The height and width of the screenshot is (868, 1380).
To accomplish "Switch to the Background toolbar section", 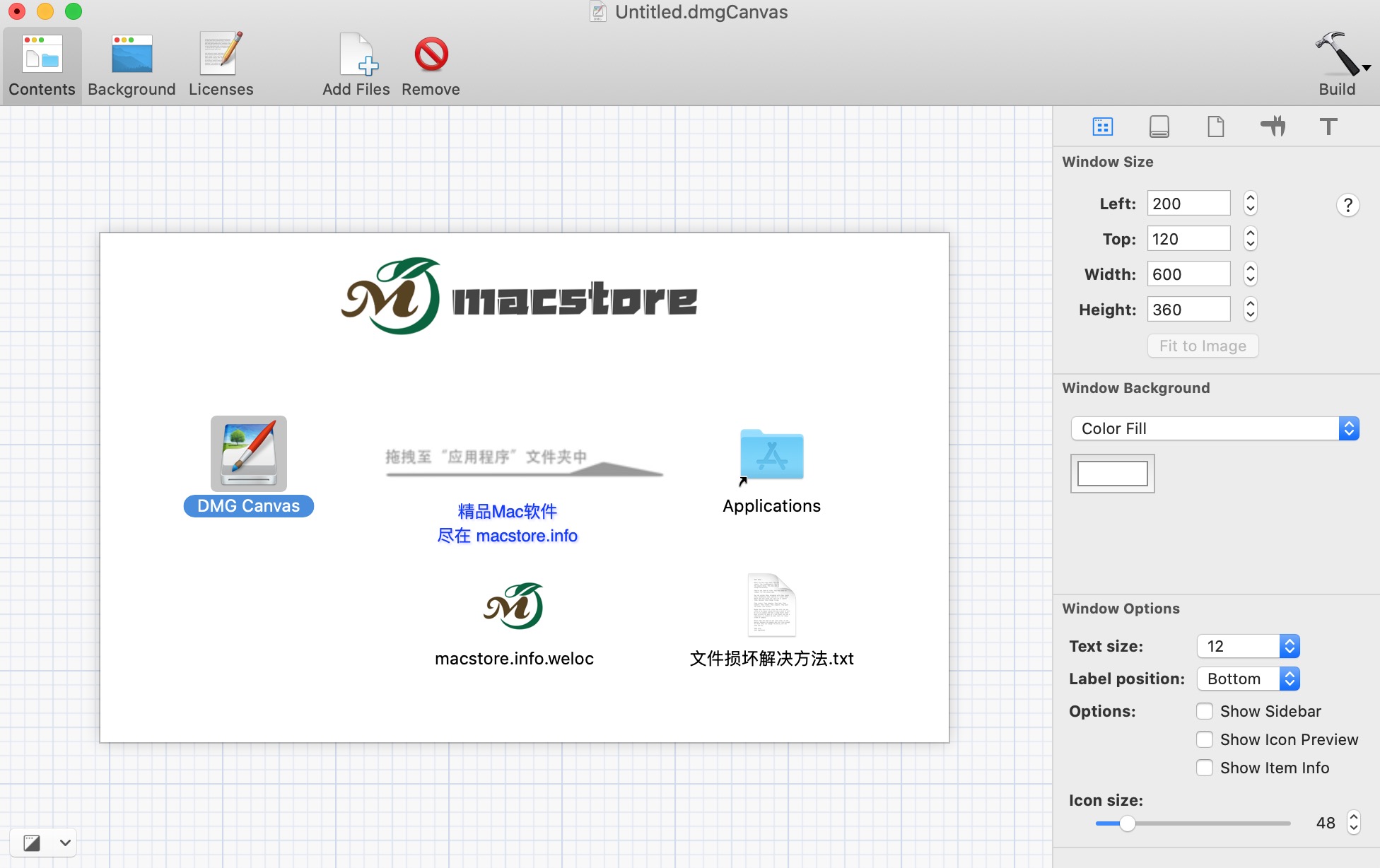I will tap(131, 65).
